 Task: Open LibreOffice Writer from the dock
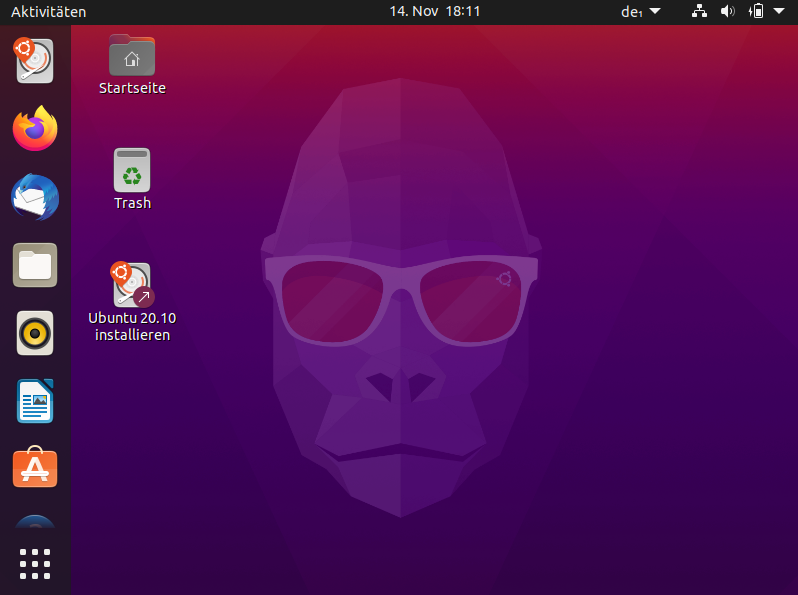[x=35, y=401]
